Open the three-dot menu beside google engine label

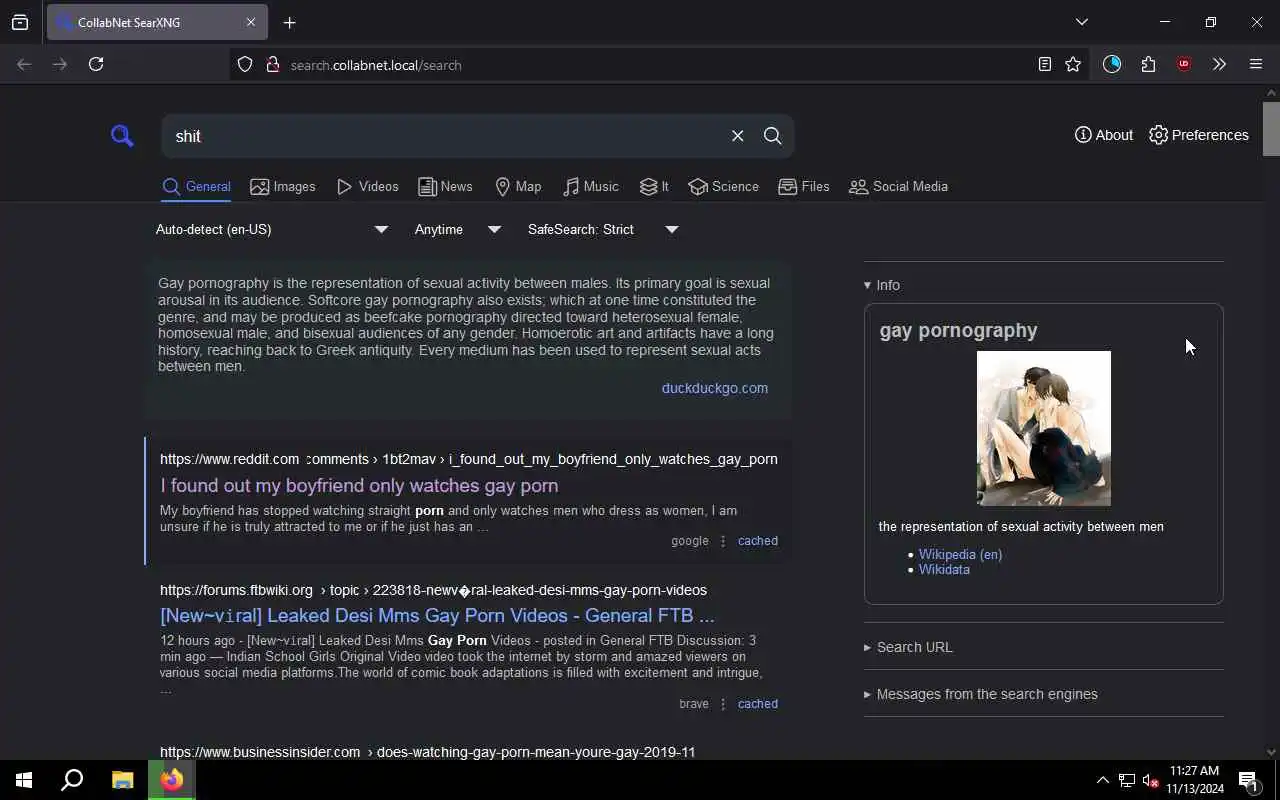pos(723,541)
